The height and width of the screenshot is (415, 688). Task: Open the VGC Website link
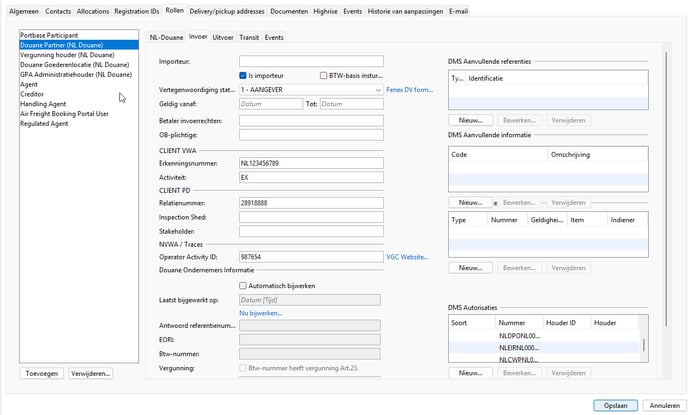407,257
